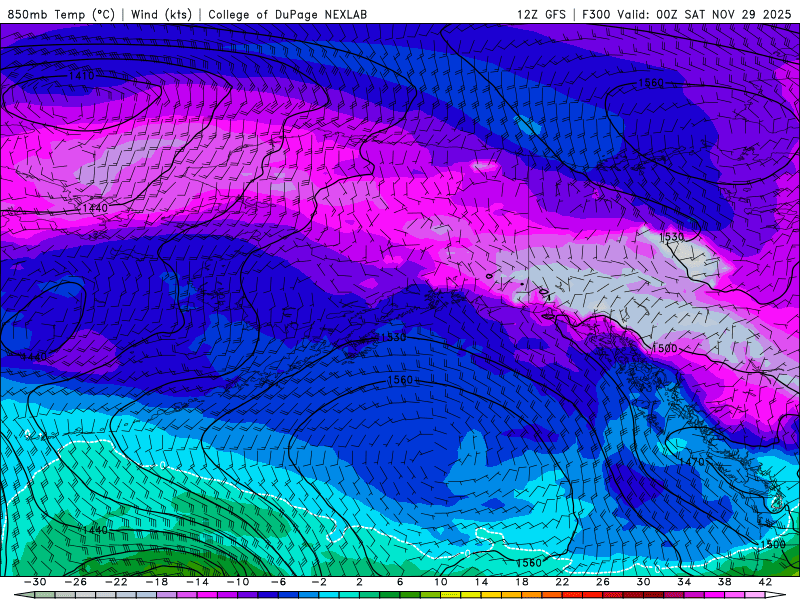This screenshot has height=600, width=800.
Task: Click the -6 color bar label
Action: [x=278, y=582]
